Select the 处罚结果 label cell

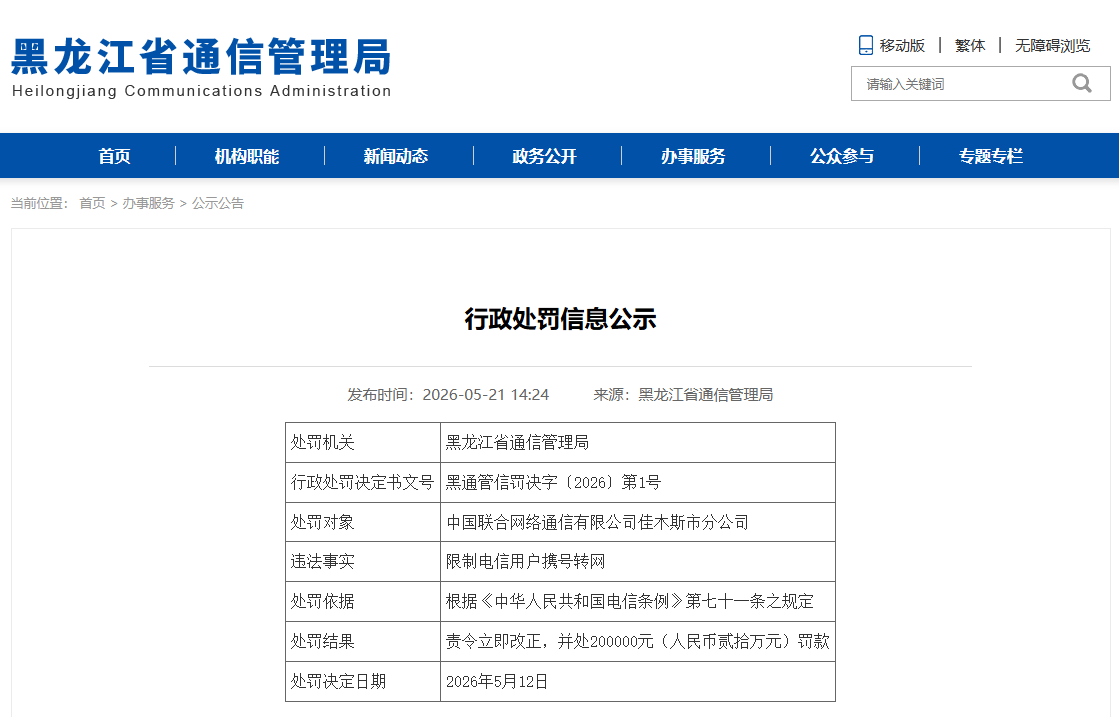click(x=363, y=641)
